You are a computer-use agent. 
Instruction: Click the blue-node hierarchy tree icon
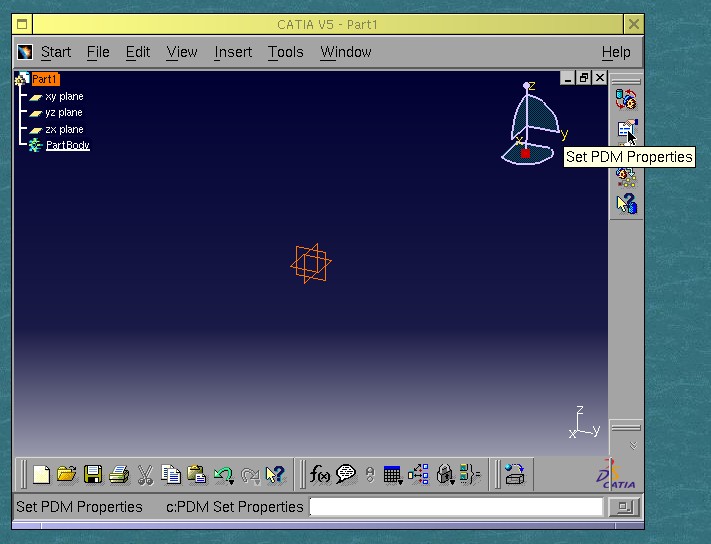point(418,474)
